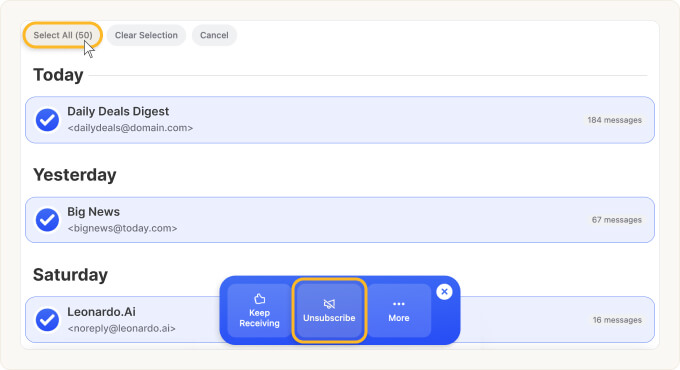Cancel the selection mode
Viewport: 680px width, 370px height.
pyautogui.click(x=214, y=35)
